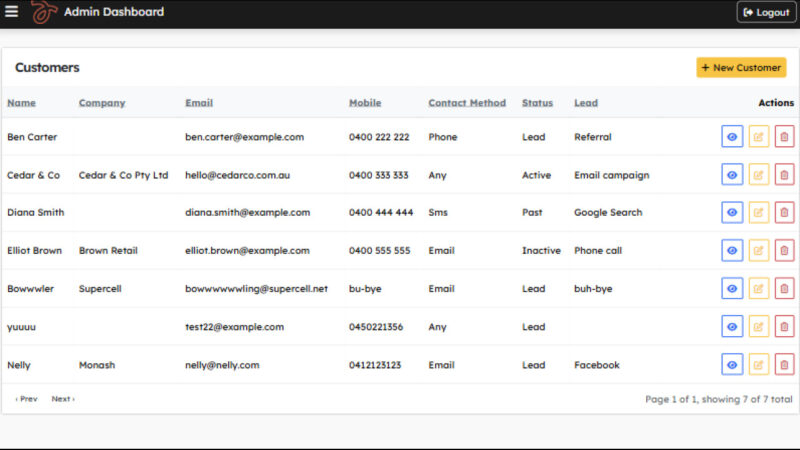Sort by Contact Method column header

point(467,103)
